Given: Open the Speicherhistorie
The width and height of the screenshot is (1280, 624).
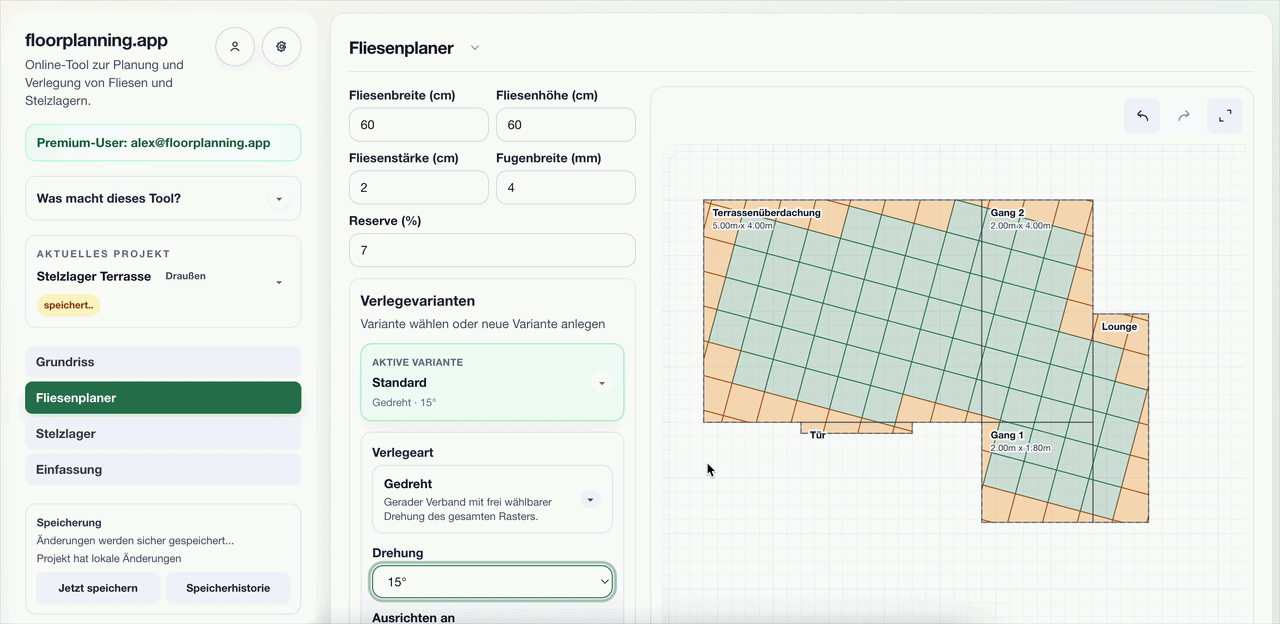Looking at the screenshot, I should point(228,588).
